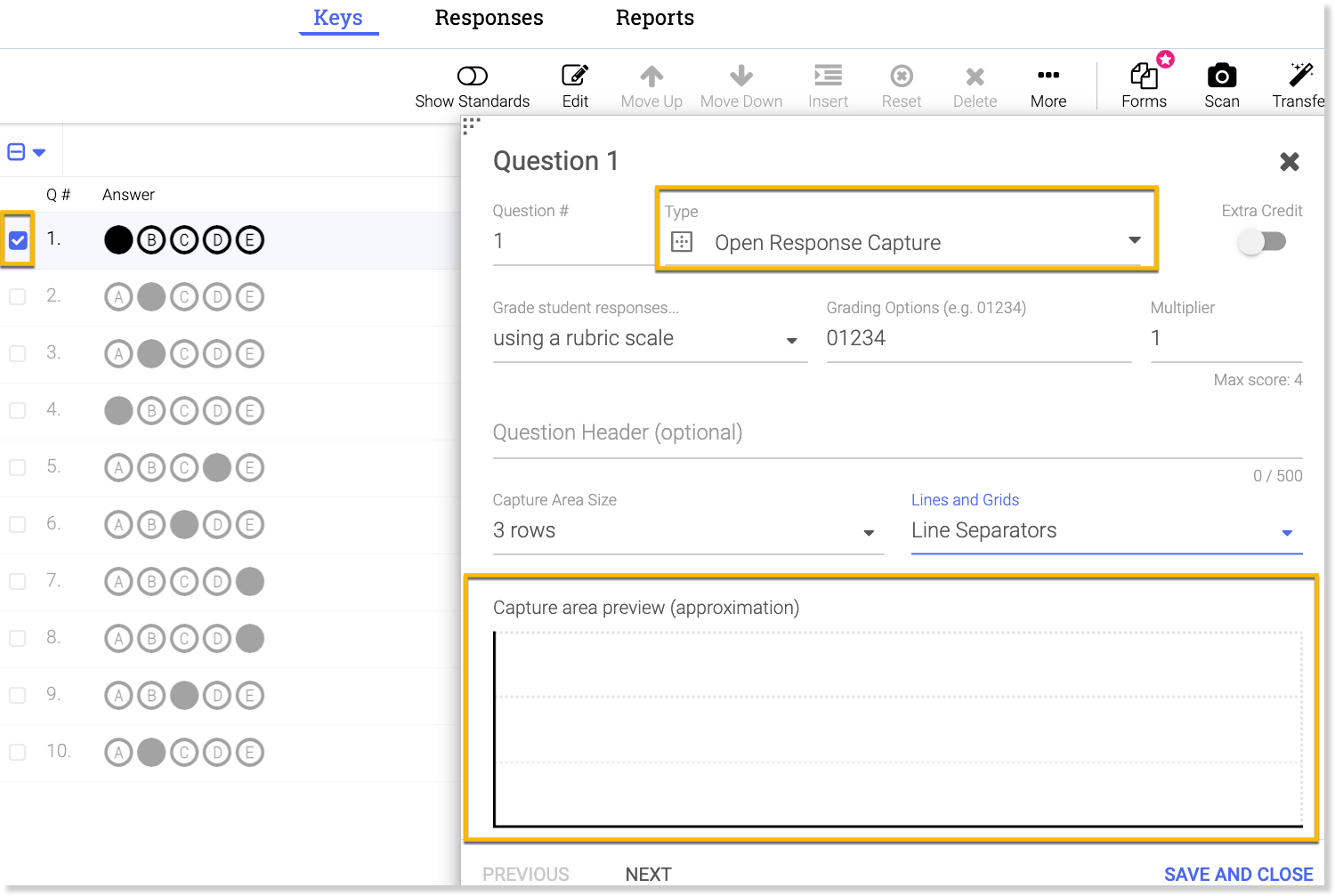
Task: Open the Forms icon in toolbar
Action: [1144, 77]
